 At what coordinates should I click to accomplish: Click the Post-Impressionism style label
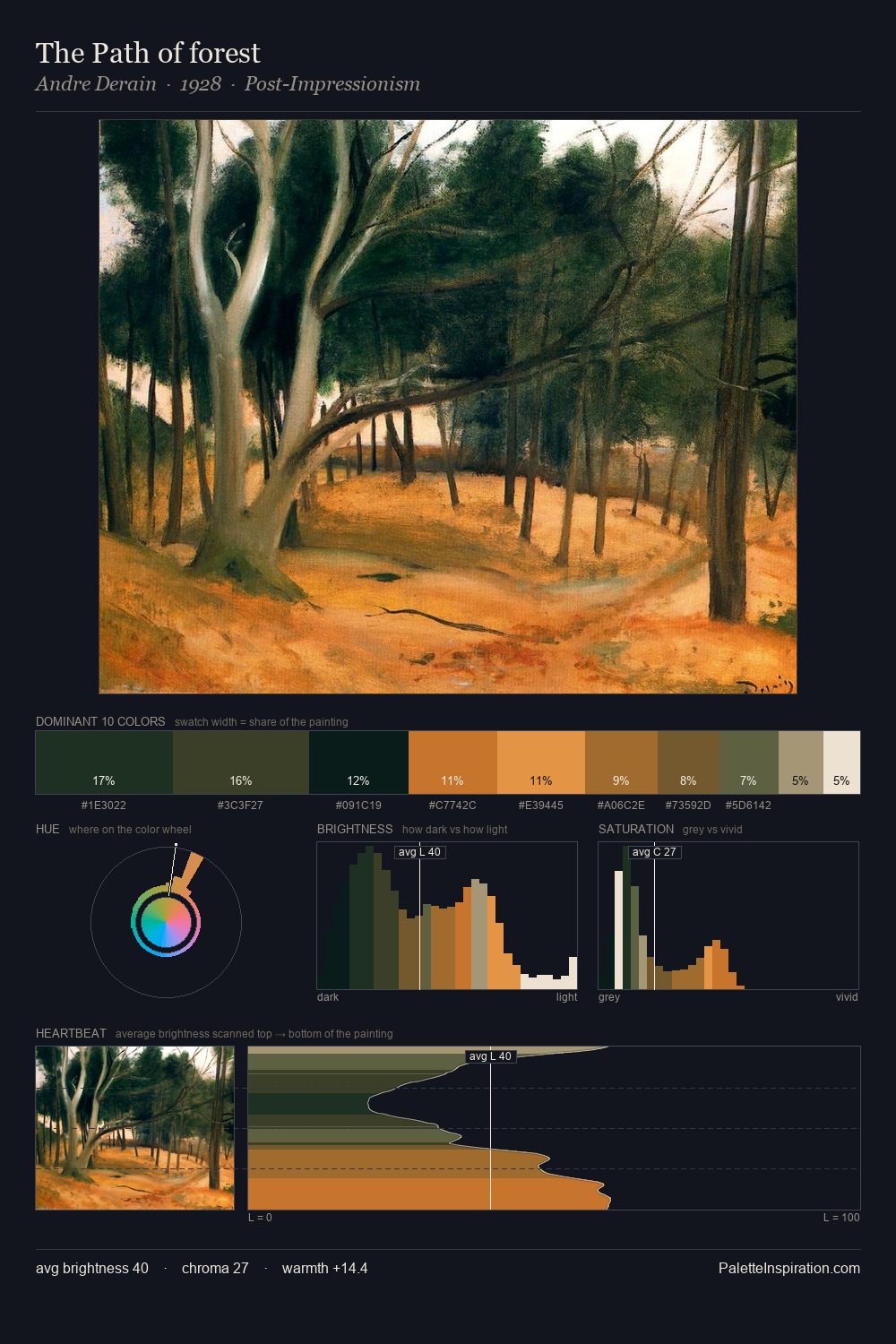coord(332,84)
